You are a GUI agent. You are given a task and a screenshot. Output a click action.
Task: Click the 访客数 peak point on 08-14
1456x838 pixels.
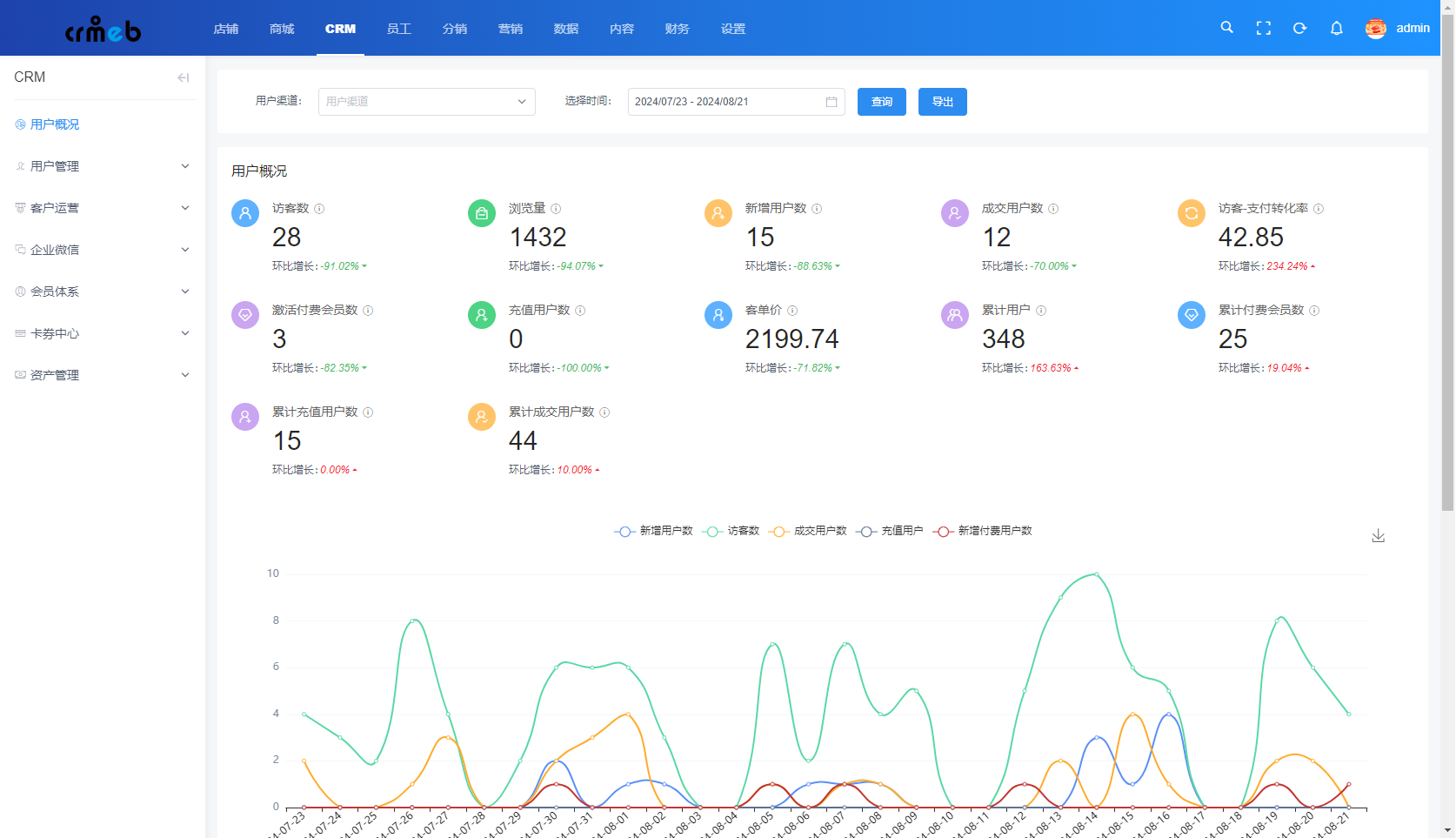coord(1097,574)
